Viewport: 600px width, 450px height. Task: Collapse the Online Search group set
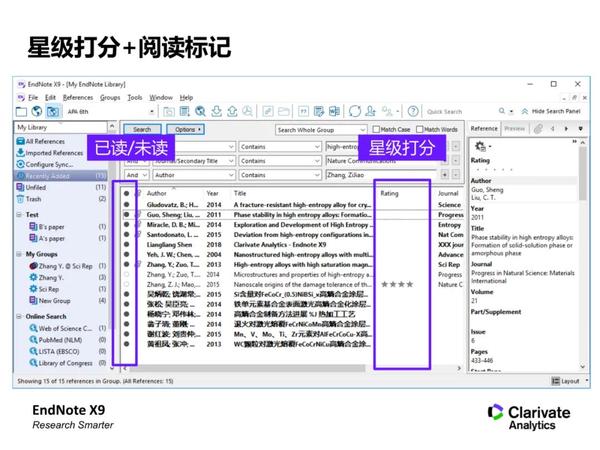pos(19,316)
